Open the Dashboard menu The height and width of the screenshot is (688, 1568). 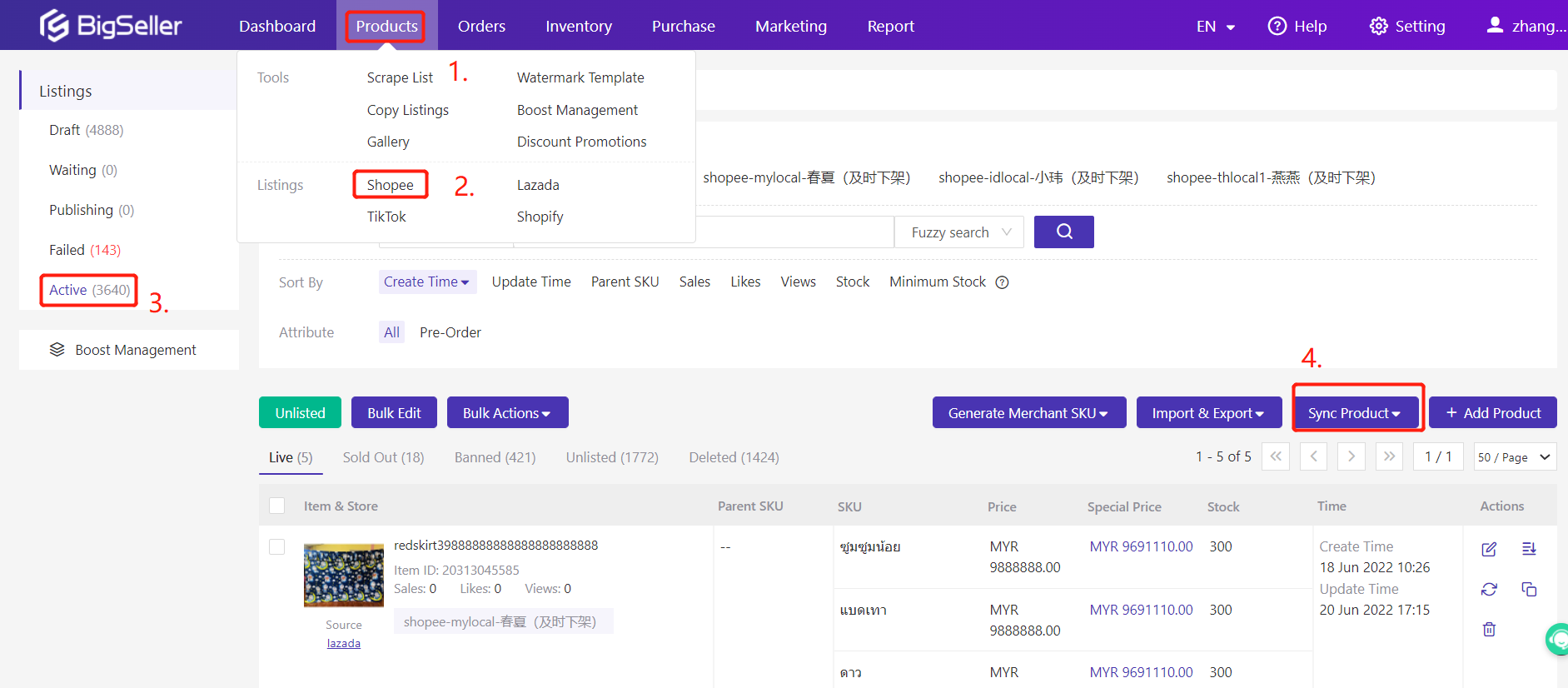pos(277,26)
